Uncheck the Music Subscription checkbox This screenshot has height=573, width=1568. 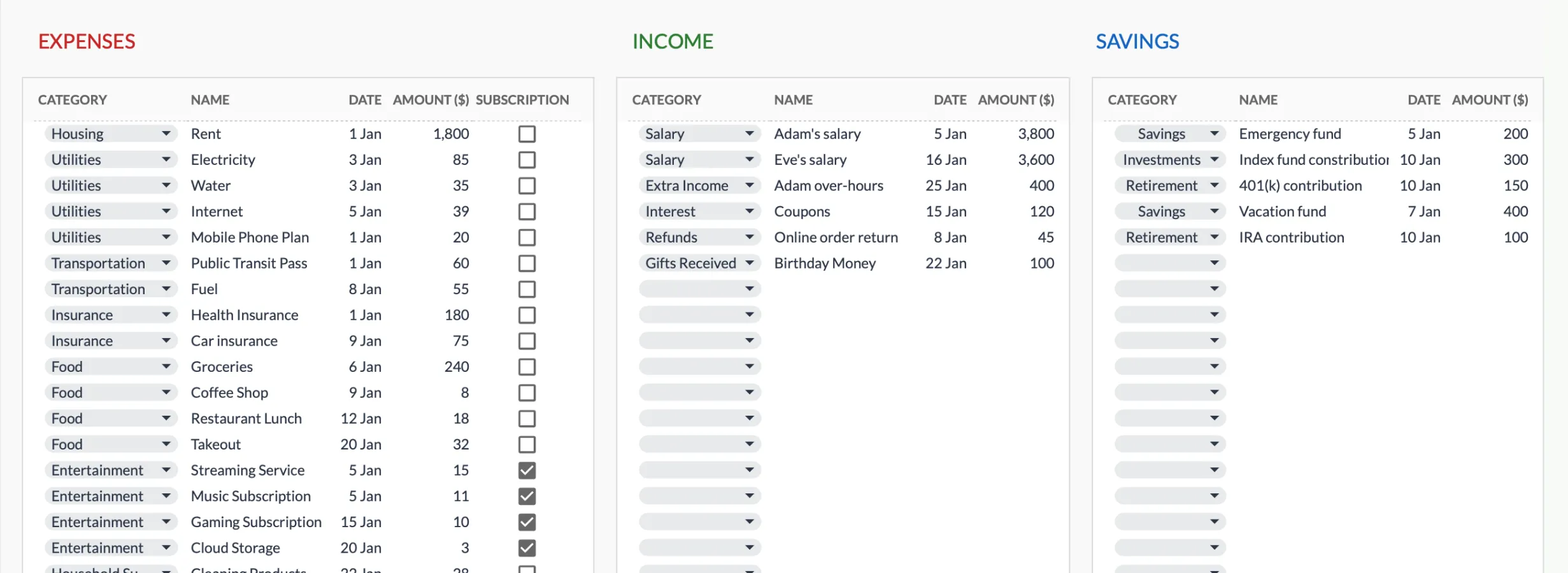pos(527,496)
